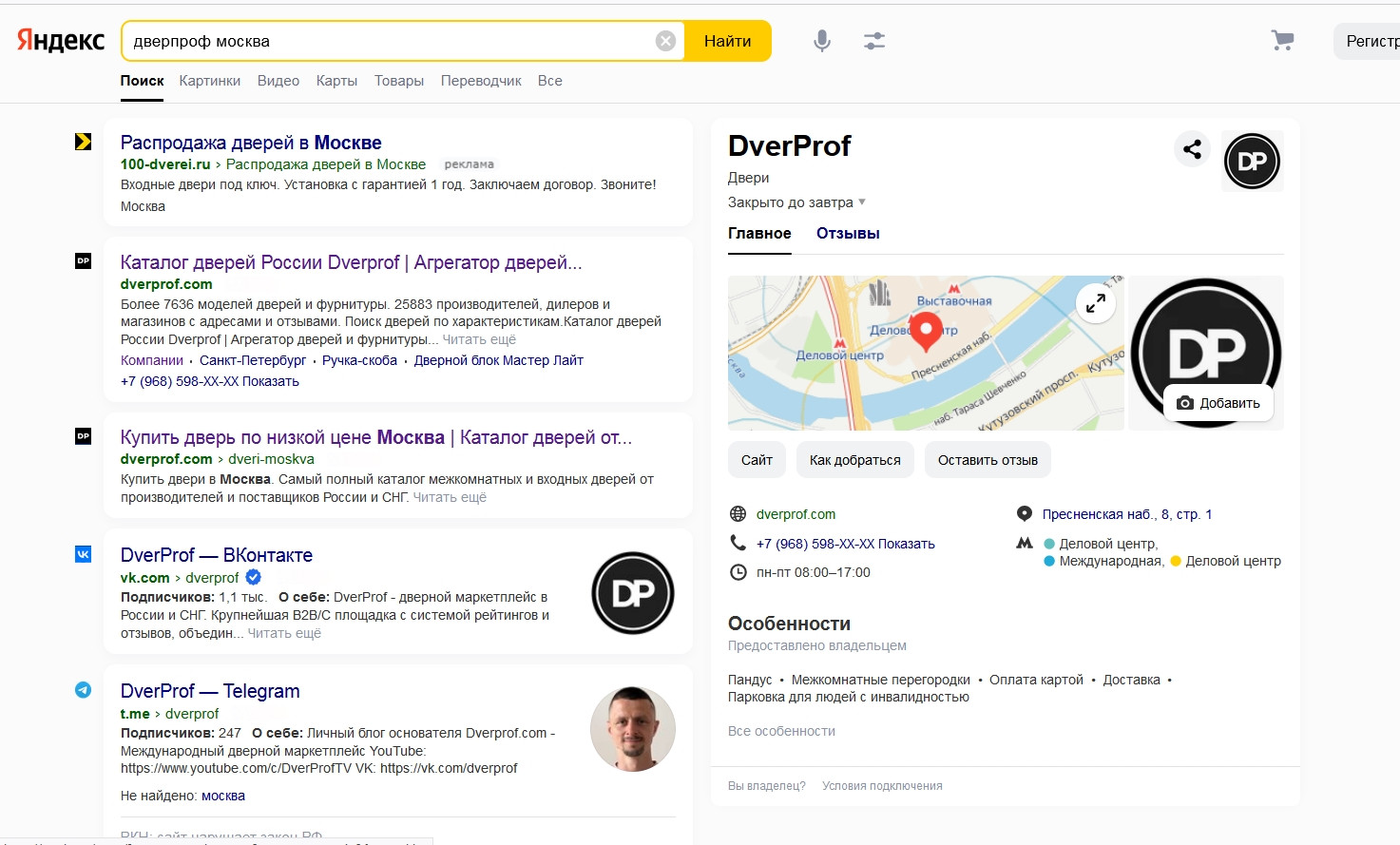Click Как добраться button
Image resolution: width=1400 pixels, height=845 pixels.
pos(855,460)
